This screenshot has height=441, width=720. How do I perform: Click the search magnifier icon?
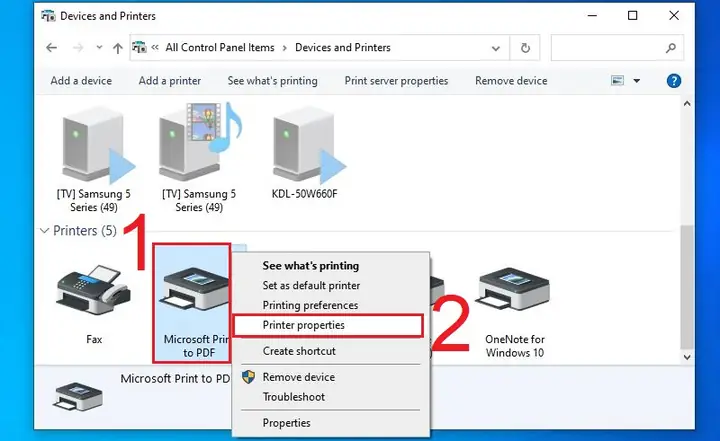pyautogui.click(x=671, y=48)
